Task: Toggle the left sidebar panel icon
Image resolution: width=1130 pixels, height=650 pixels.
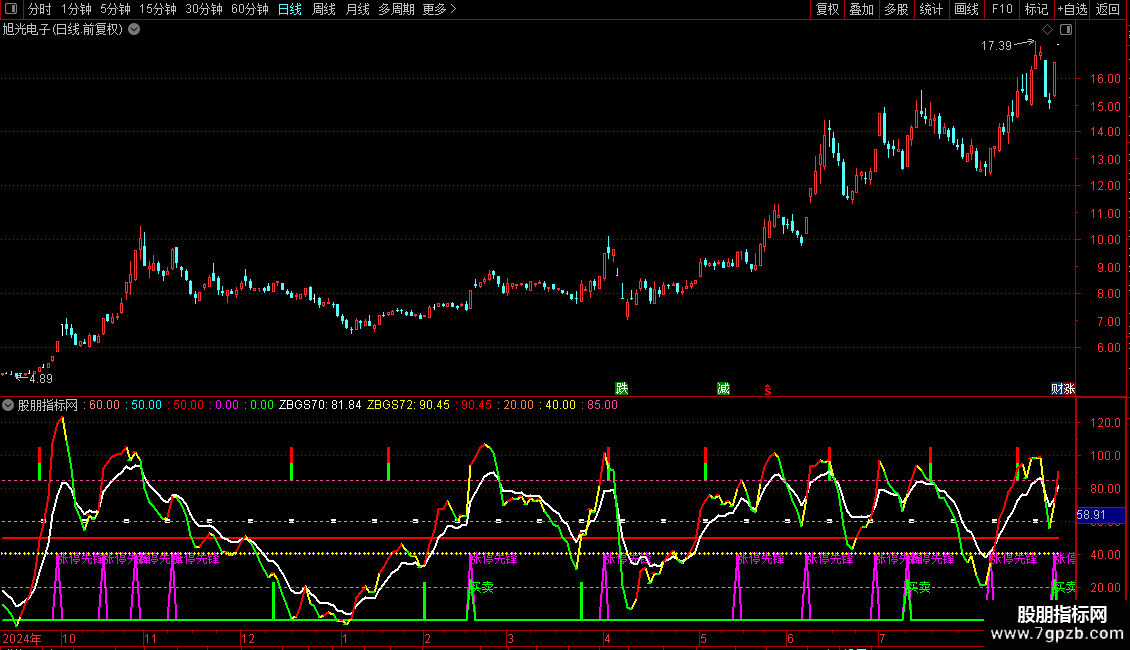Action: tap(11, 10)
